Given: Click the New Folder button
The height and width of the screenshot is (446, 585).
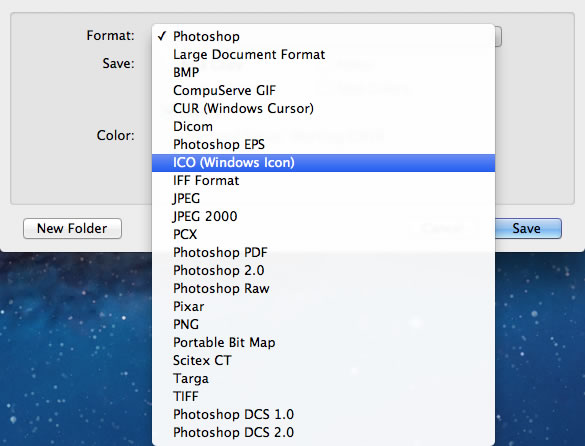Looking at the screenshot, I should 72,228.
